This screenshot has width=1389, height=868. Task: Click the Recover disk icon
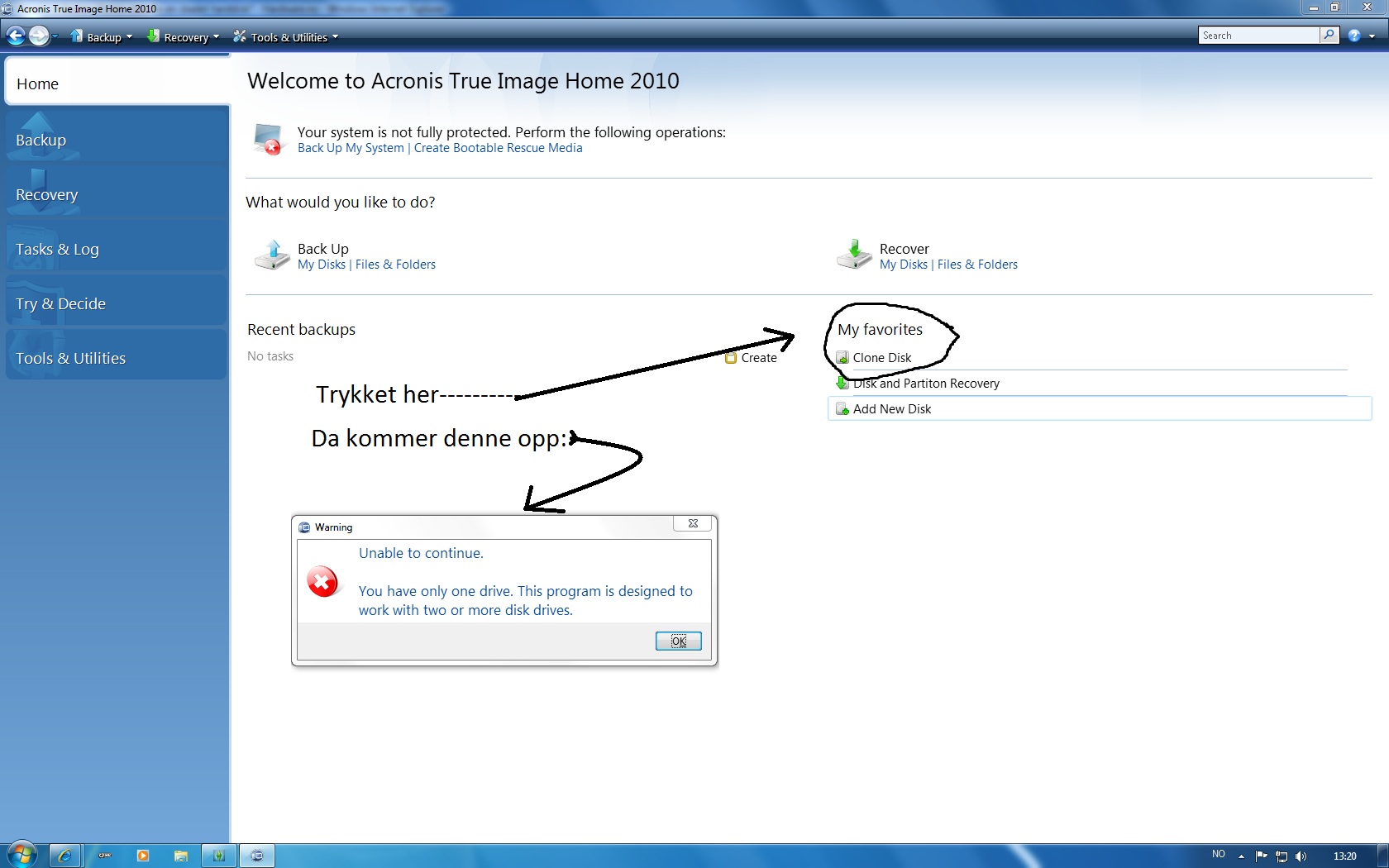pyautogui.click(x=854, y=255)
